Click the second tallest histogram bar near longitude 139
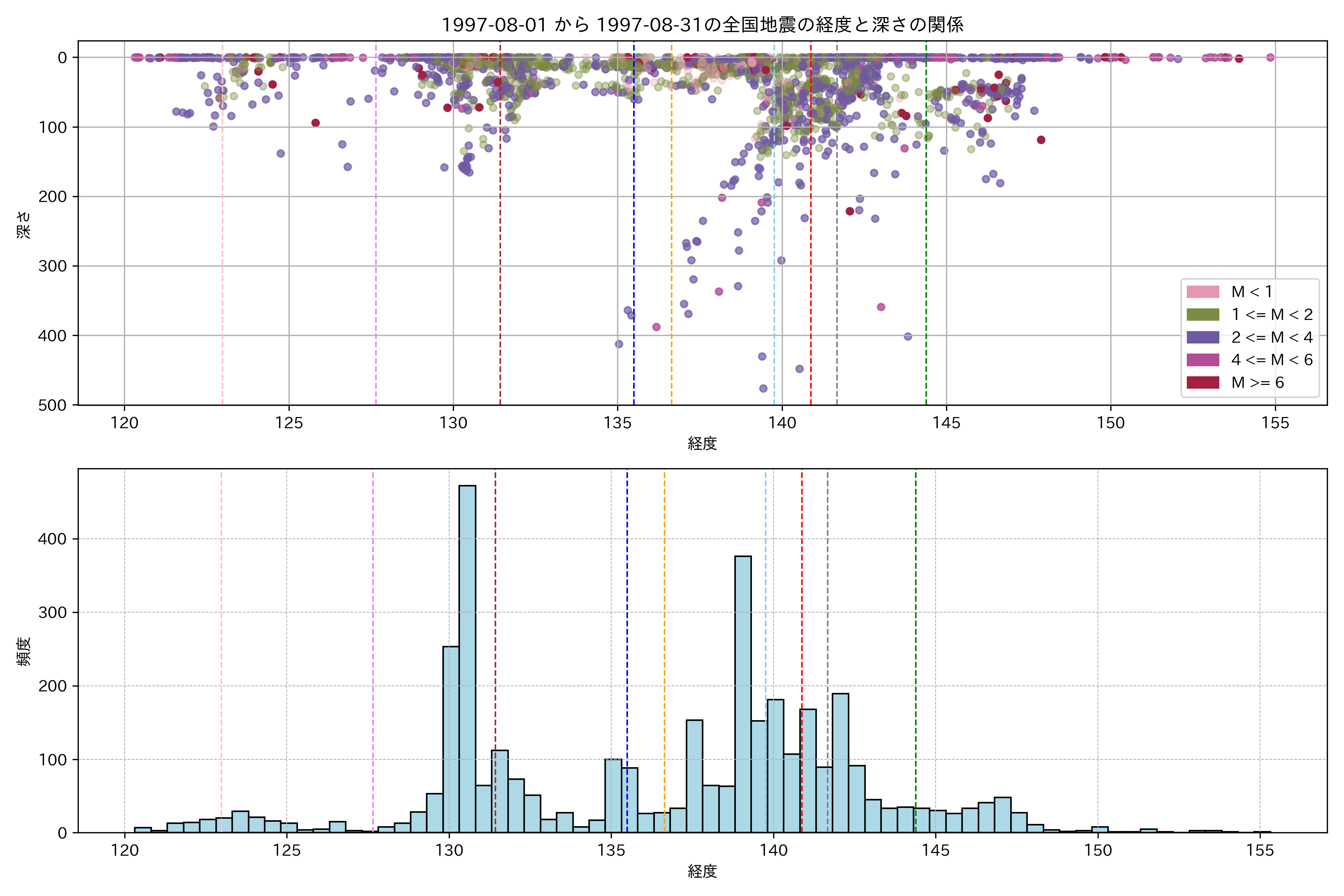 [x=743, y=694]
